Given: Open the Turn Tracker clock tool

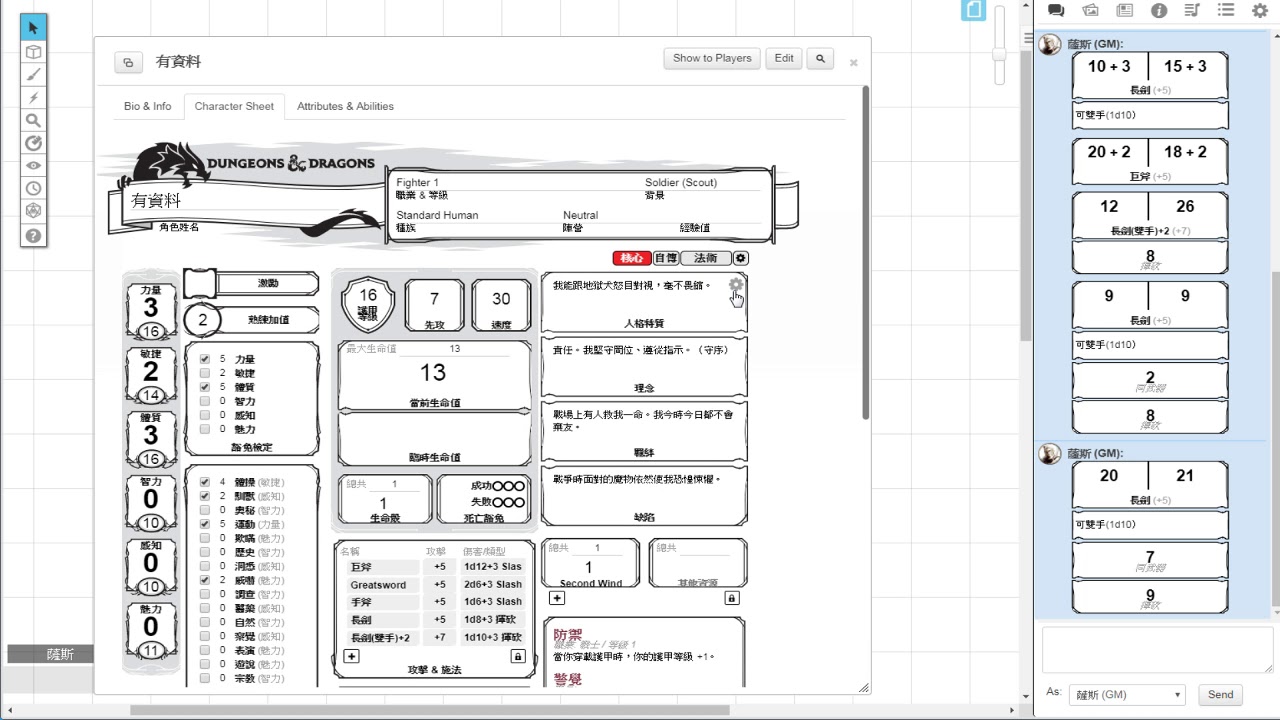Looking at the screenshot, I should point(33,189).
